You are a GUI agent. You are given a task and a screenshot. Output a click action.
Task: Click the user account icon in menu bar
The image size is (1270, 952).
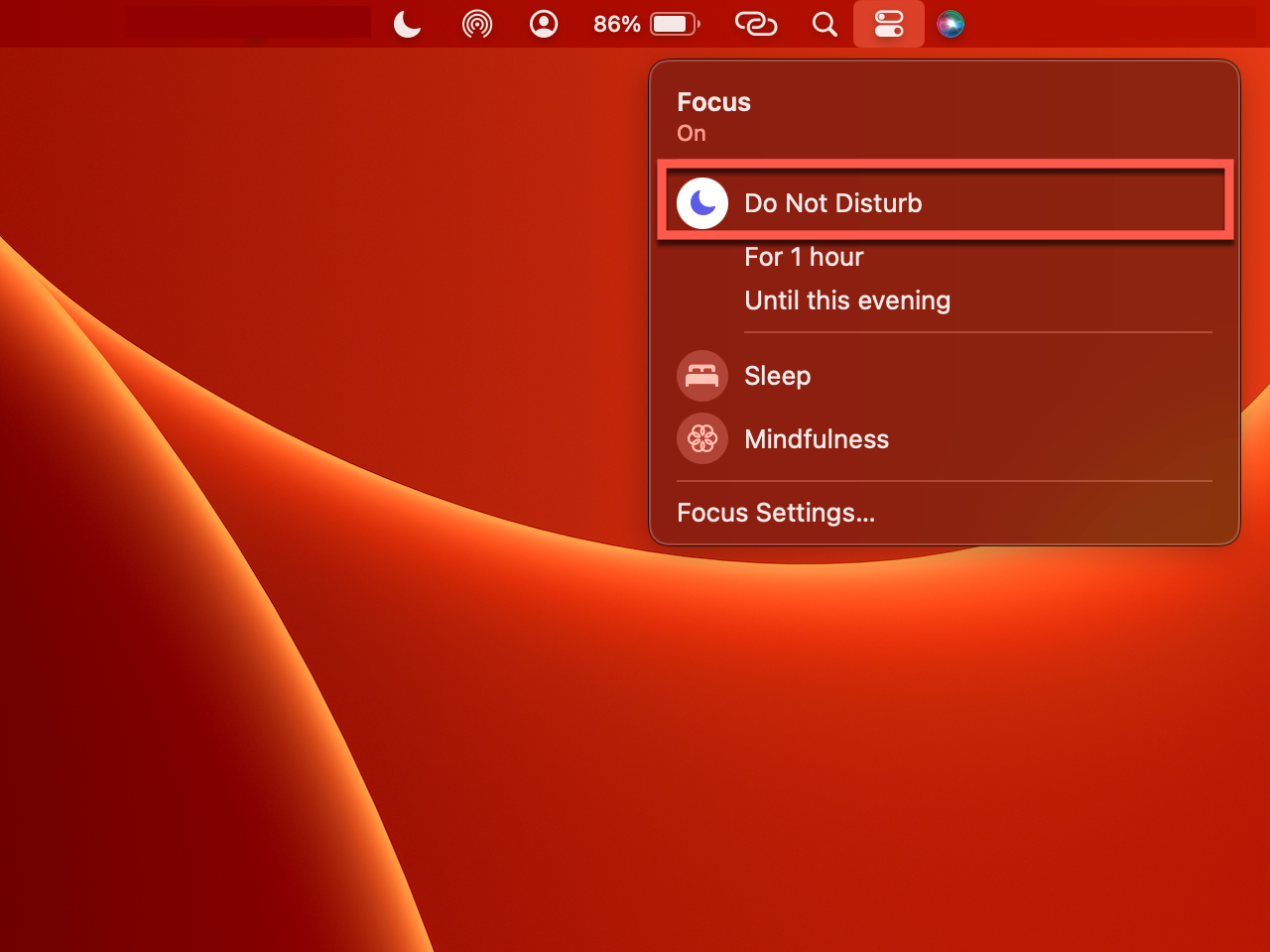pyautogui.click(x=544, y=24)
